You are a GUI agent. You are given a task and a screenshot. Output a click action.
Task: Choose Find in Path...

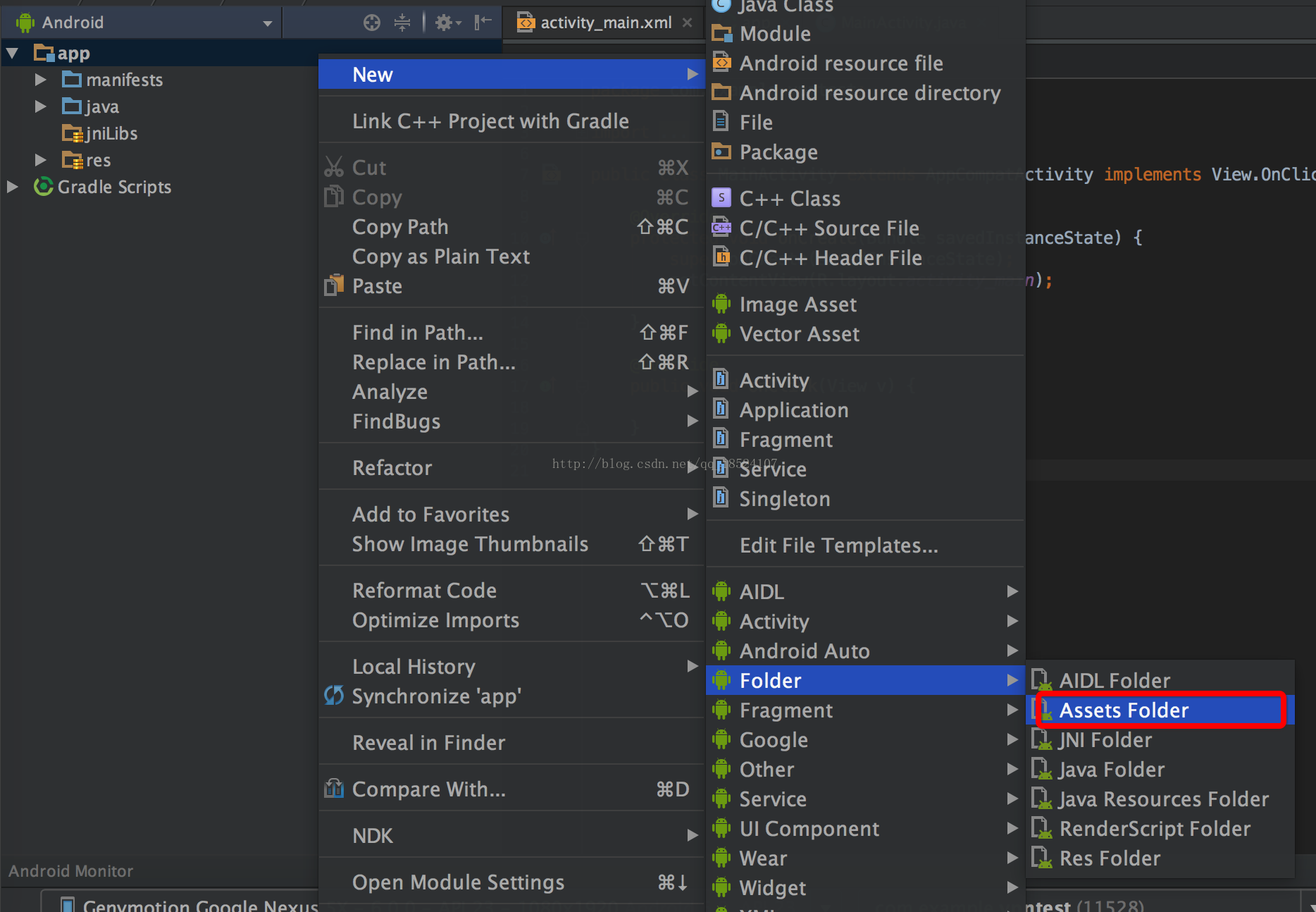point(511,332)
